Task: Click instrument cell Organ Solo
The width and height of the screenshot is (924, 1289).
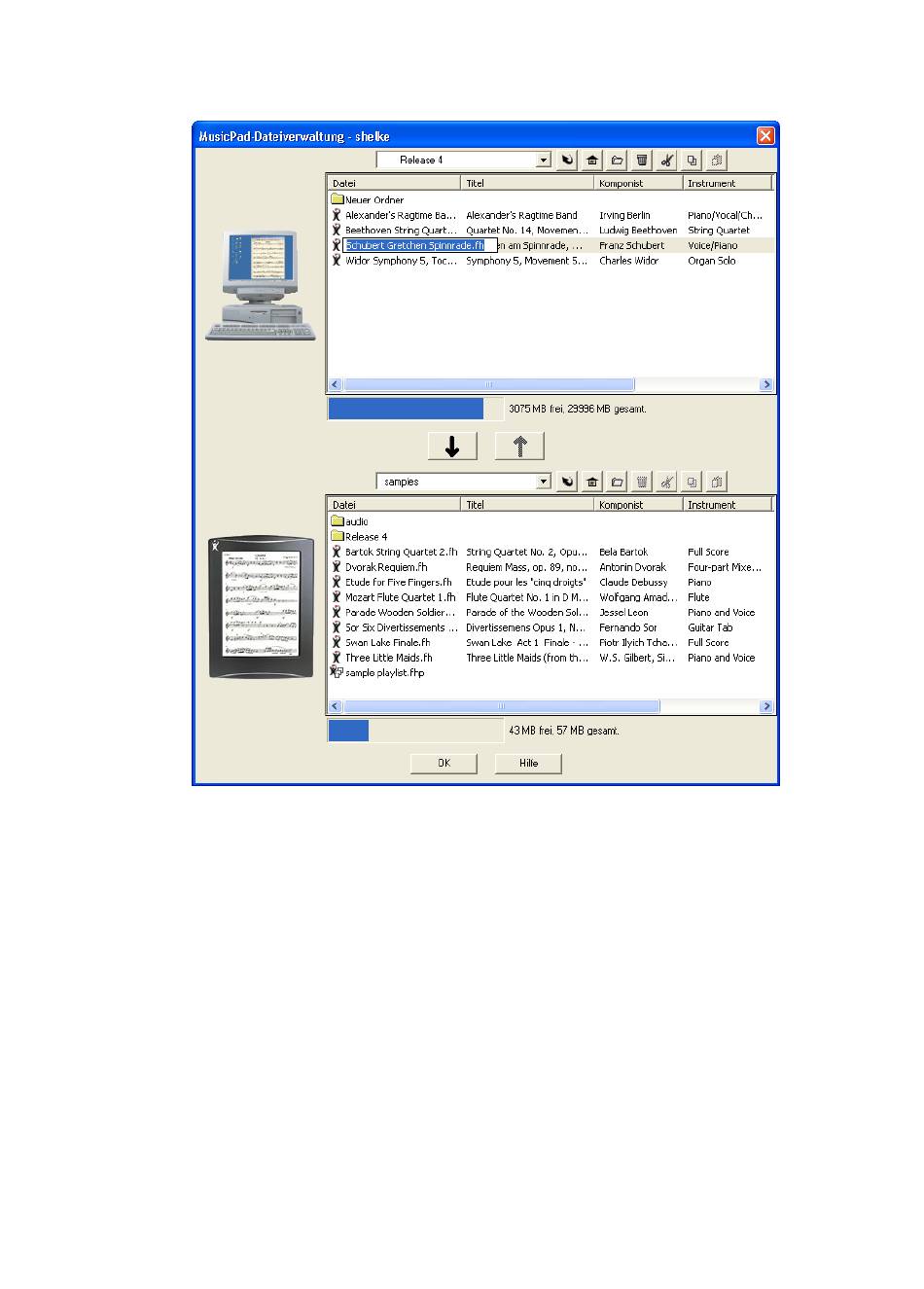Action: pos(712,261)
